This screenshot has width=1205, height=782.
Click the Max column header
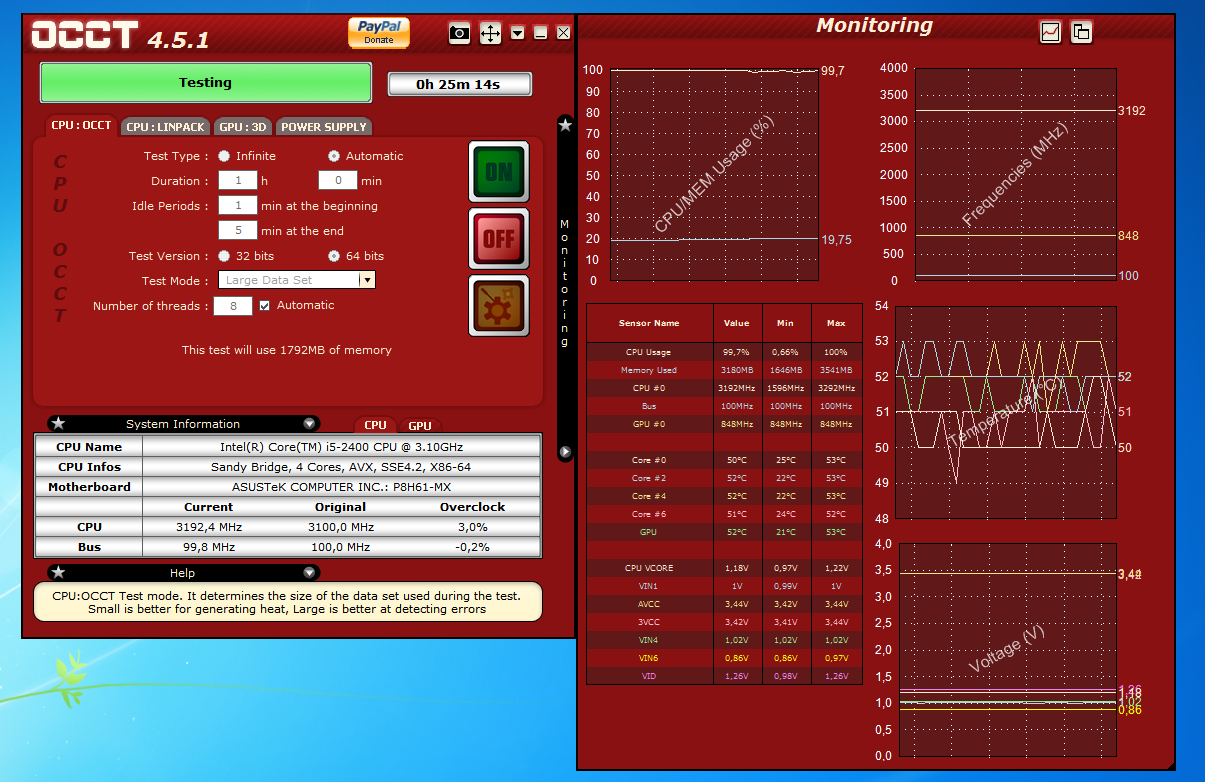pyautogui.click(x=836, y=323)
